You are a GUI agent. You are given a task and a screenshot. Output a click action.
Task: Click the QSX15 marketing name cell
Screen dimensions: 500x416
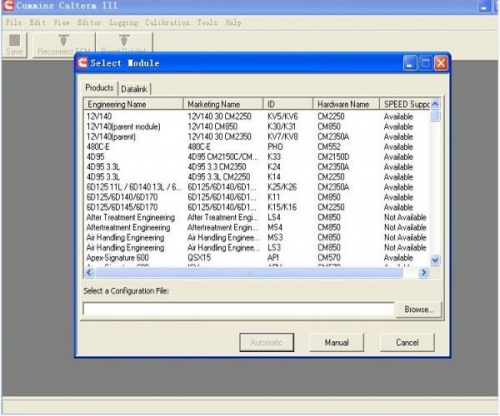tap(199, 258)
